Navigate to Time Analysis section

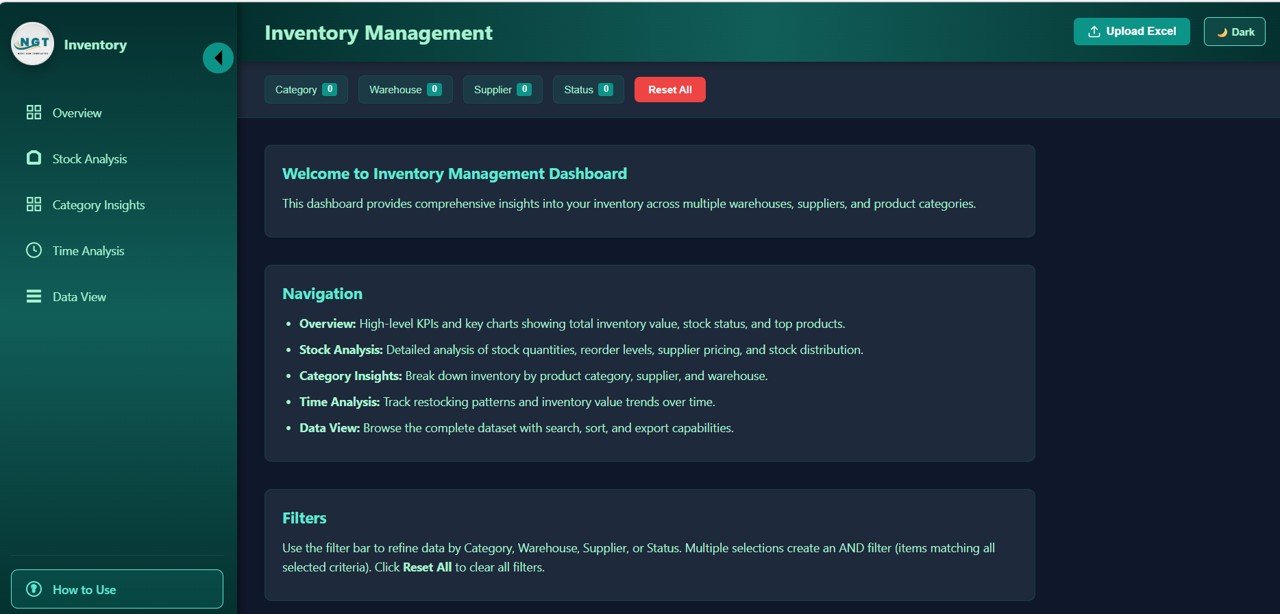tap(88, 251)
